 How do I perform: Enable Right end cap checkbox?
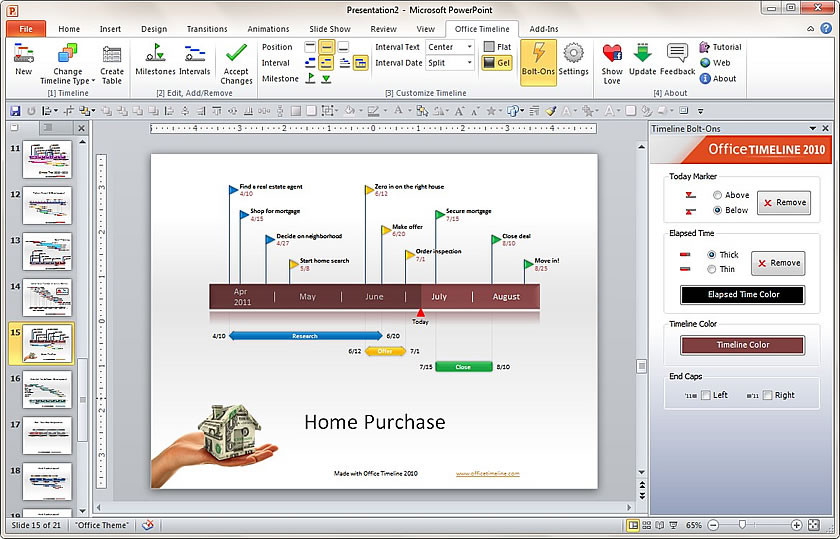[x=767, y=395]
